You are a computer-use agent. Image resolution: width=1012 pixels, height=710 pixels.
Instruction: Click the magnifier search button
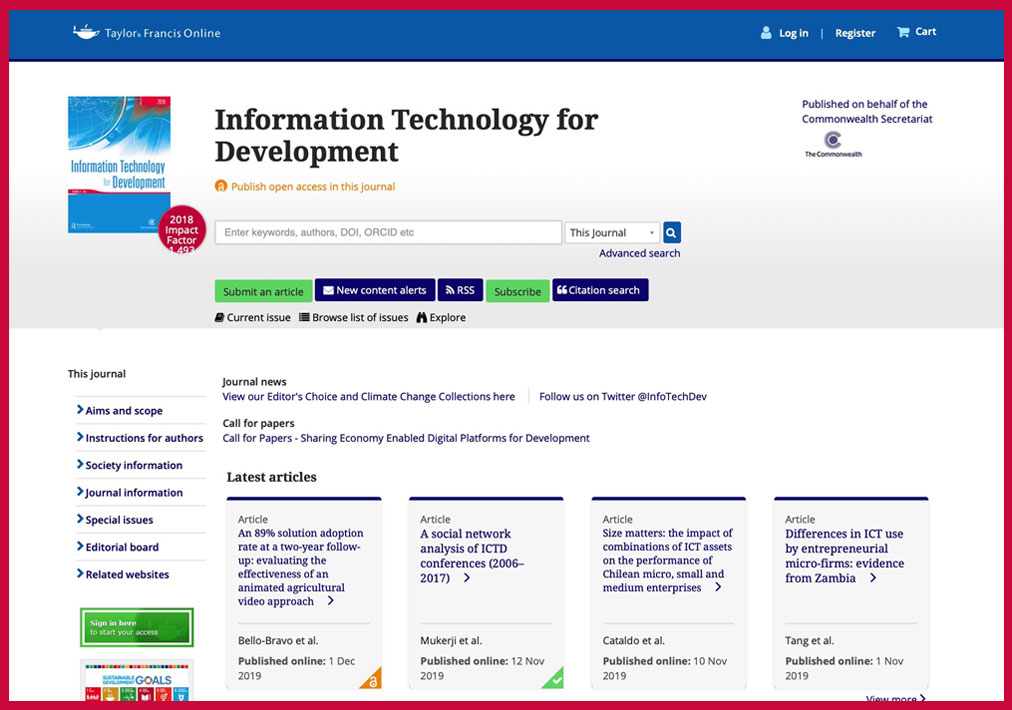671,232
